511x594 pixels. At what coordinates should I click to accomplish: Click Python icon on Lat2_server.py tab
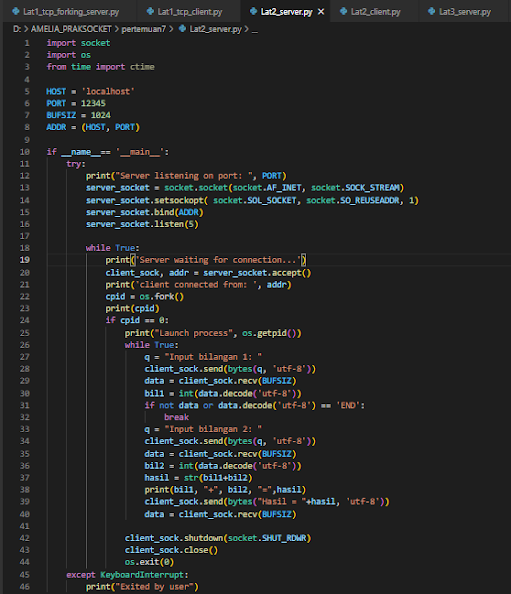pos(253,11)
